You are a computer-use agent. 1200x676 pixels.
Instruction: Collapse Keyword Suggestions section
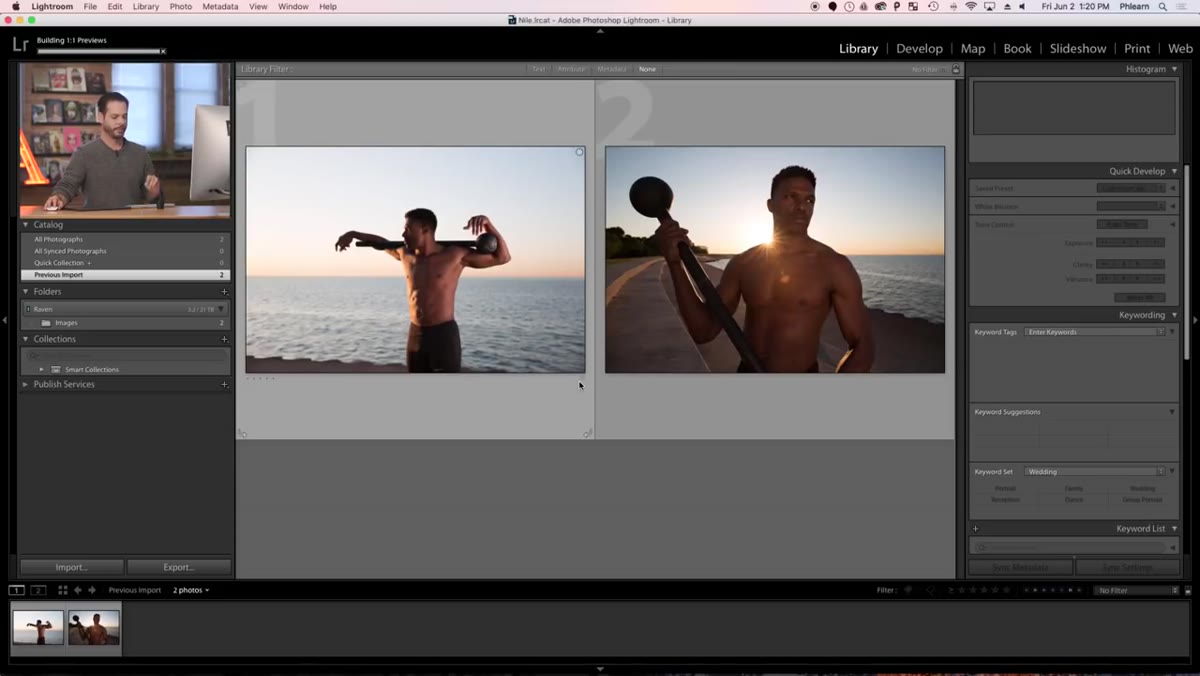click(x=1172, y=412)
